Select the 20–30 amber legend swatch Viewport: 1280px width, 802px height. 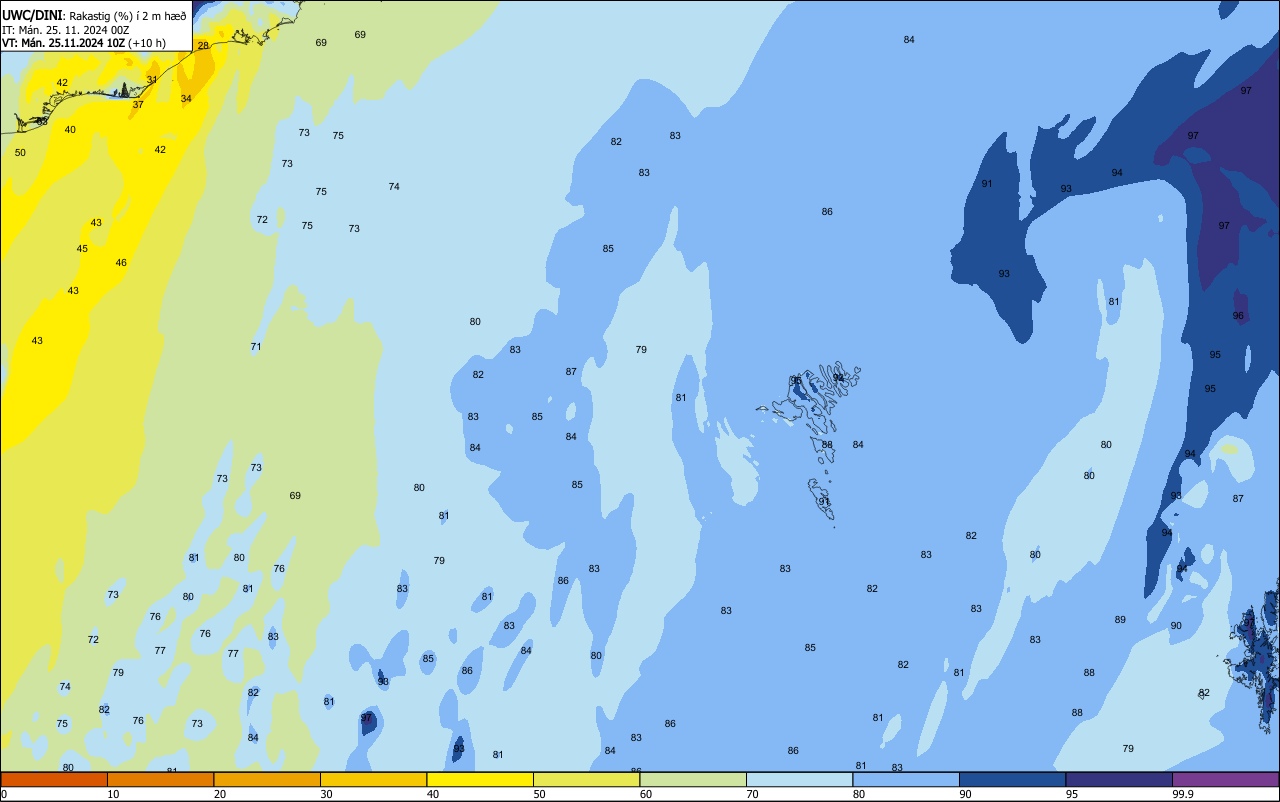coord(267,779)
